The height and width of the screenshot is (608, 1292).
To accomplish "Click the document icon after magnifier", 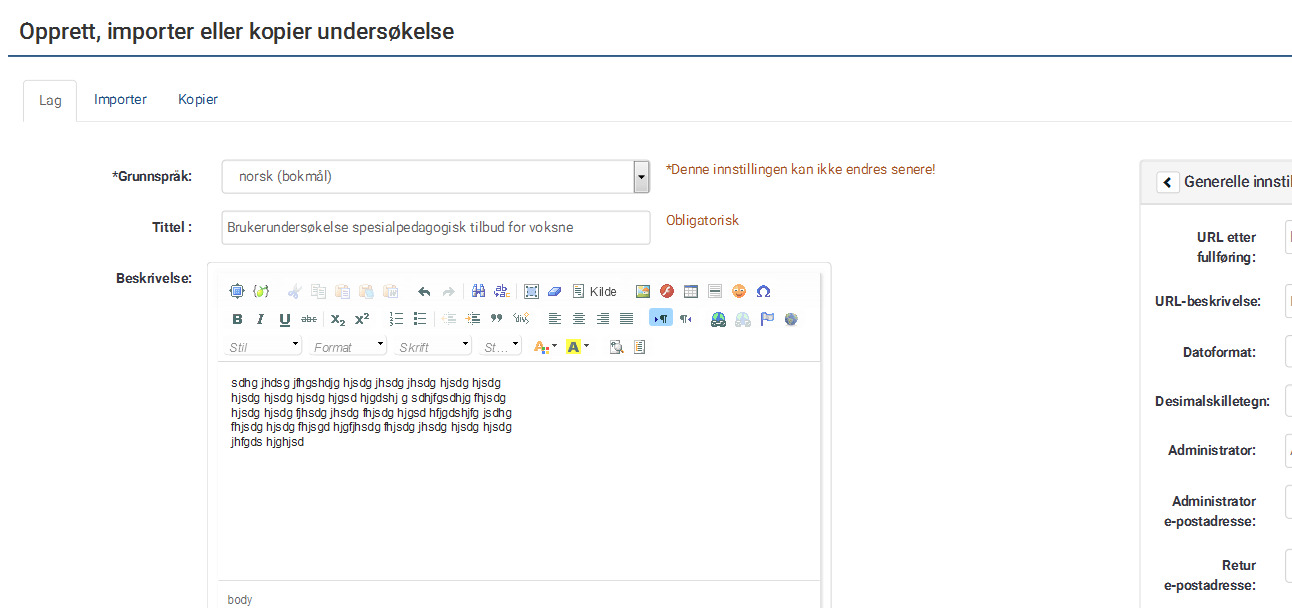I will tap(640, 347).
